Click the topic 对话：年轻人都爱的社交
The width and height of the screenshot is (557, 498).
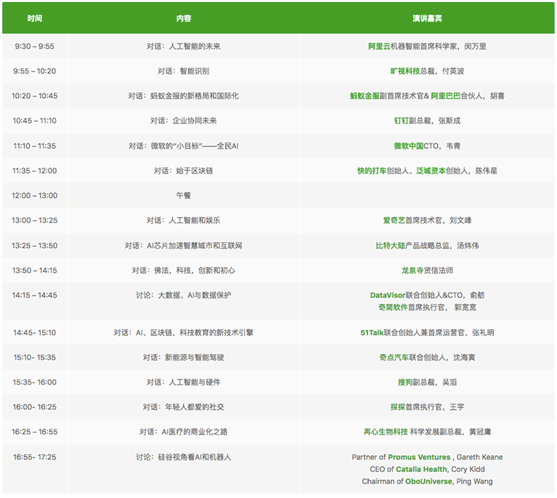pos(183,407)
